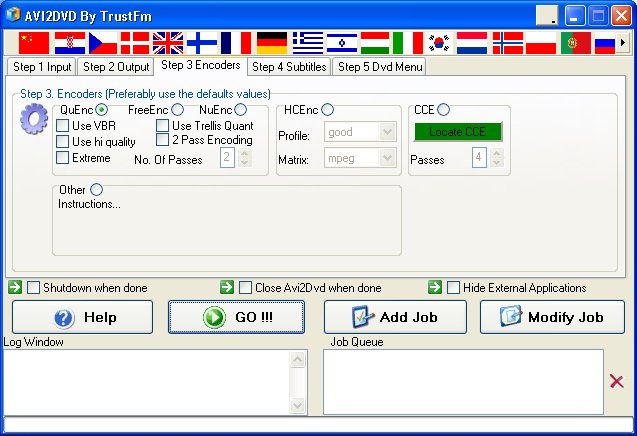Click green arrow beside Hide External Applications

(435, 287)
